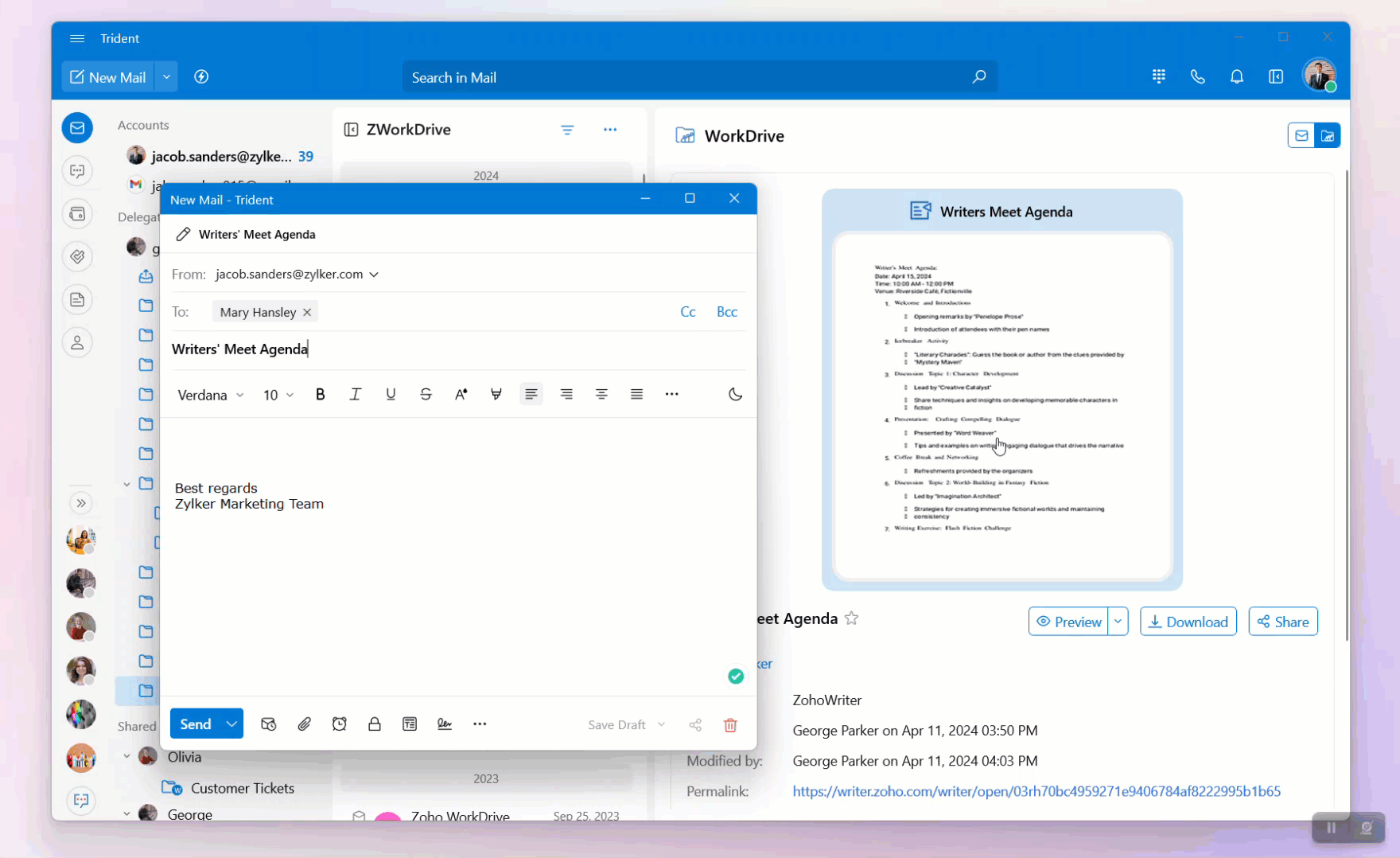Open the writer.zoho.com permalink

[x=1036, y=791]
